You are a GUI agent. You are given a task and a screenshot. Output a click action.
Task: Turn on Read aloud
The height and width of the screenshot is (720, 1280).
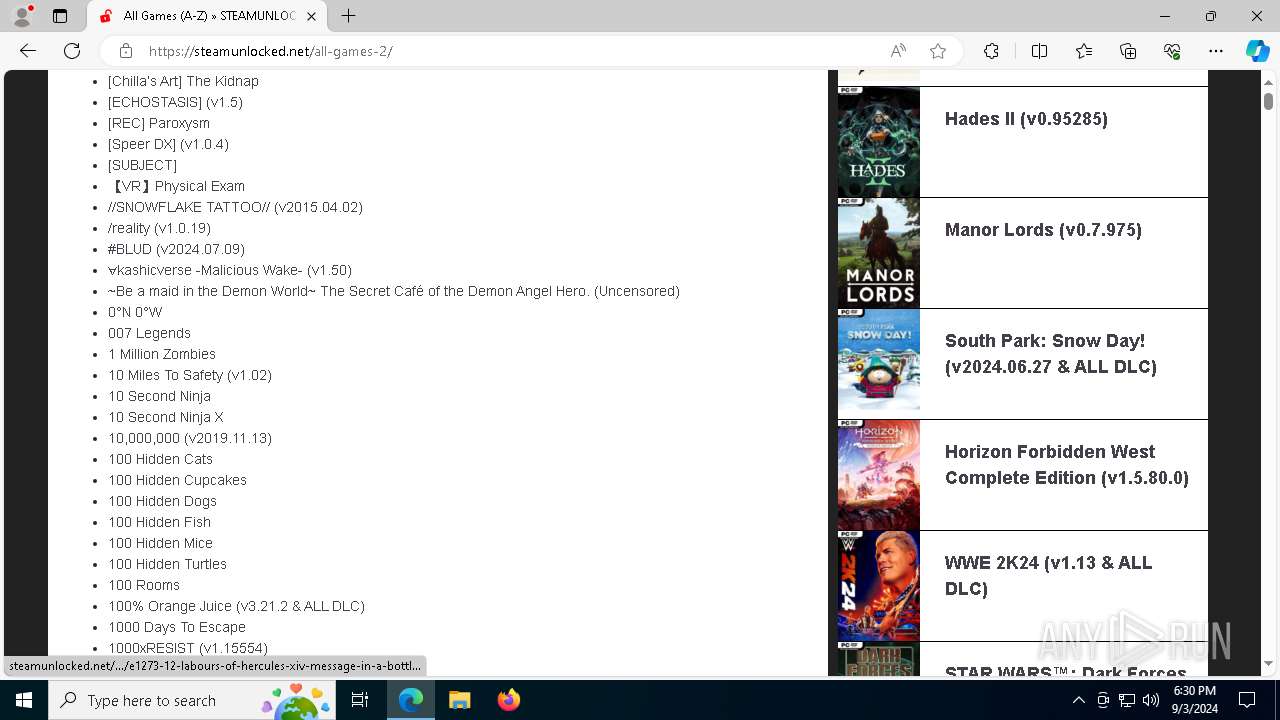898,51
